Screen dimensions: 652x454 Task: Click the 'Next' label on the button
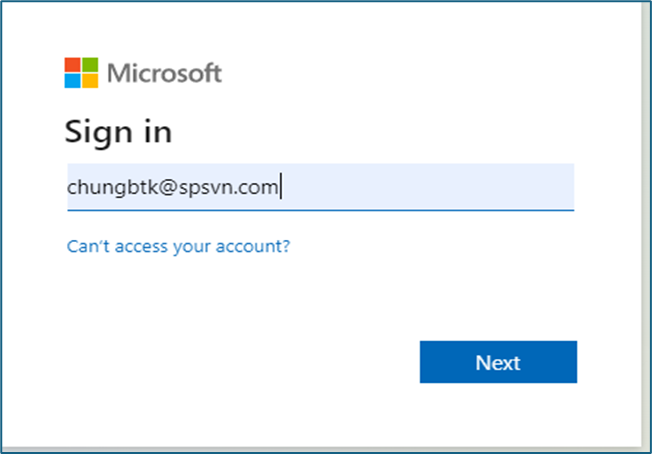tap(498, 362)
